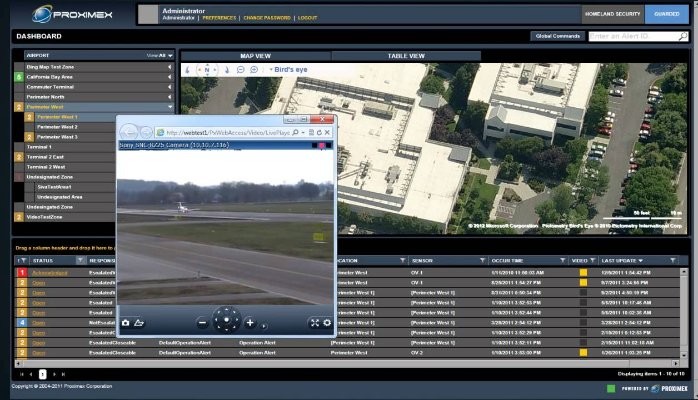This screenshot has width=698, height=400.
Task: Expand the California Bay Area zone
Action: coord(170,76)
